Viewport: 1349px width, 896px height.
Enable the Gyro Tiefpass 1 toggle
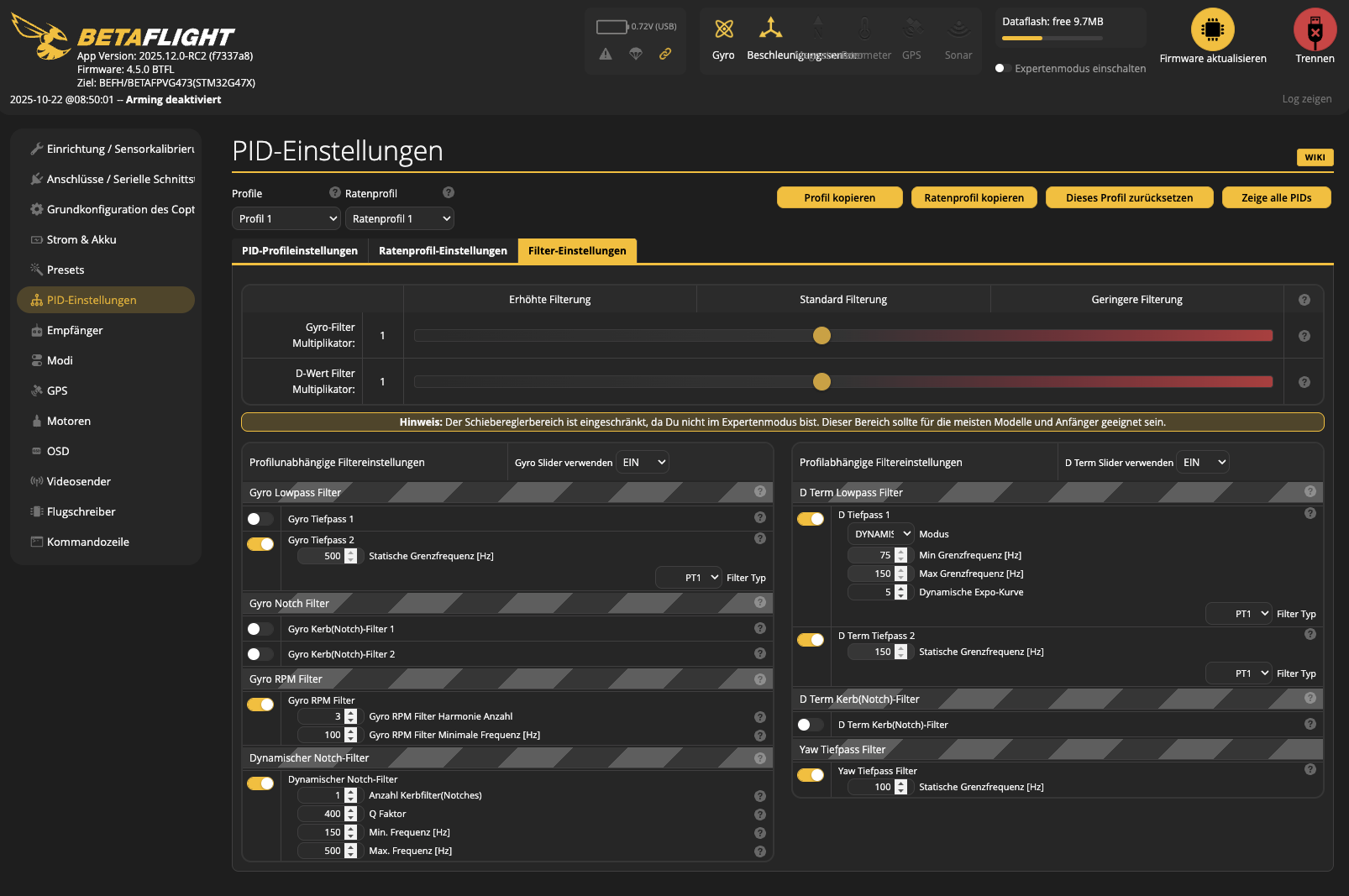point(260,519)
